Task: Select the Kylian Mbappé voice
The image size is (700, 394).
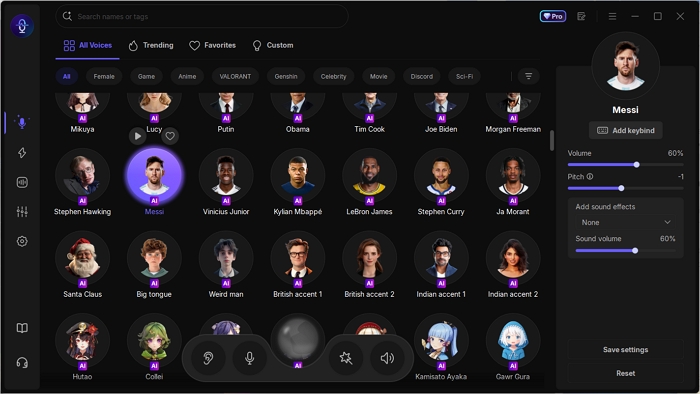Action: [x=298, y=182]
